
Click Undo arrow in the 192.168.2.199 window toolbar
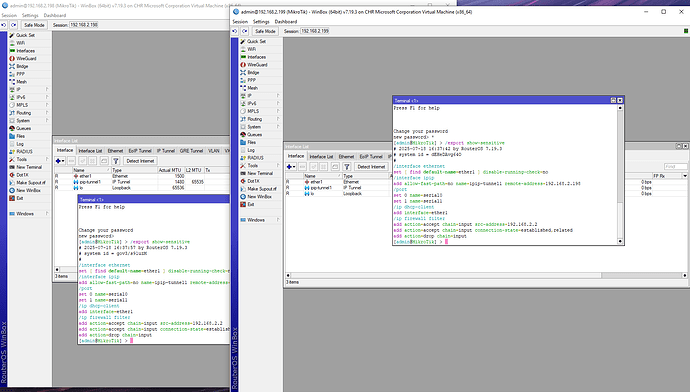(235, 31)
